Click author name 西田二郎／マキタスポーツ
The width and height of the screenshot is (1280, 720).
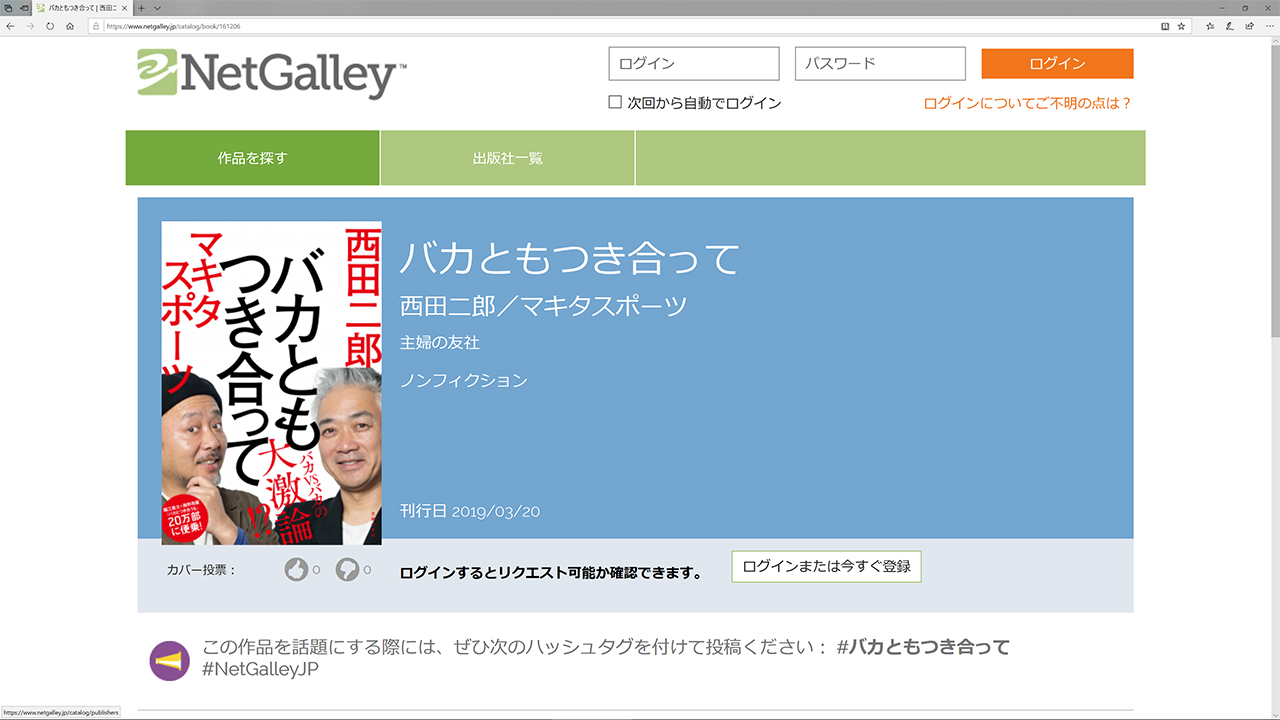[x=544, y=306]
